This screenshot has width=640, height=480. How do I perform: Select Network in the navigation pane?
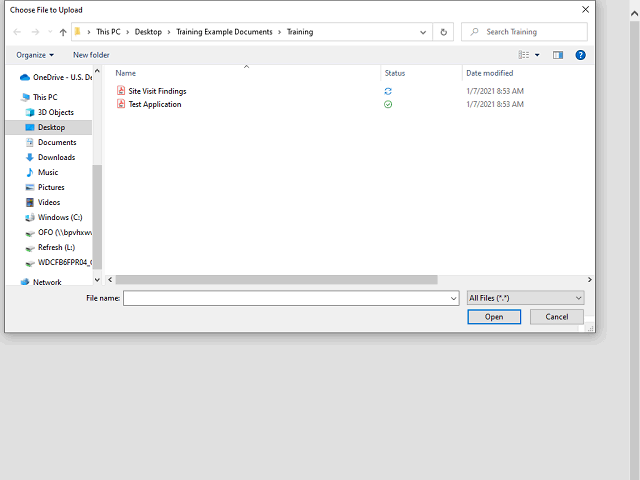click(x=41, y=282)
